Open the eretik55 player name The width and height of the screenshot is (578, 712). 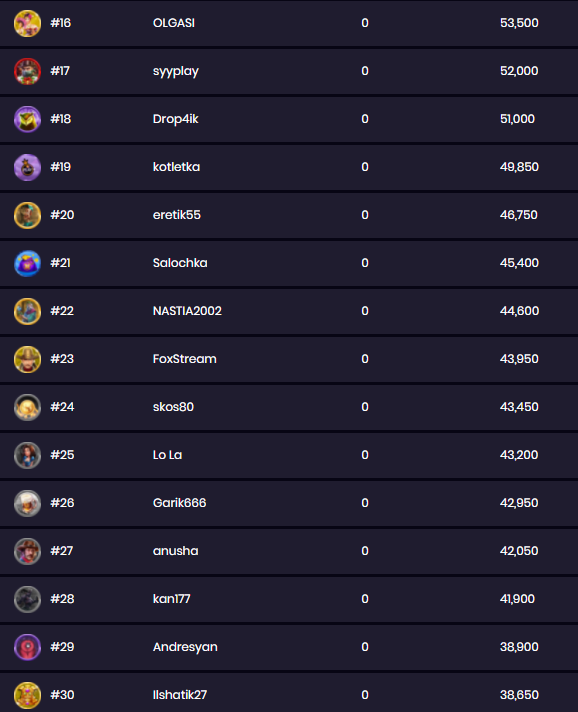tap(177, 215)
